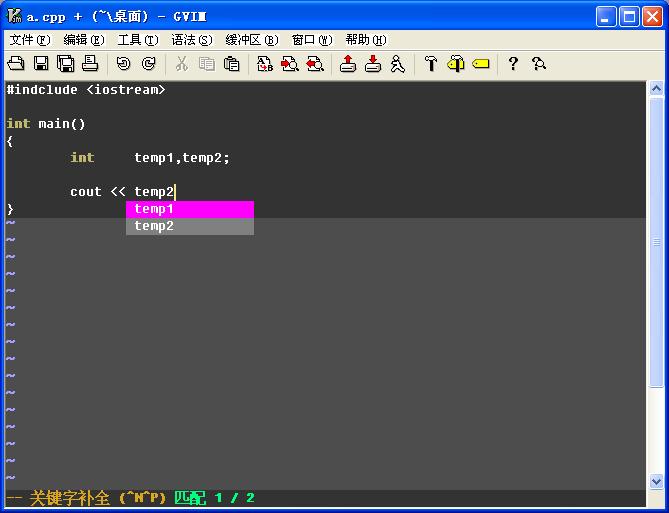The width and height of the screenshot is (669, 513).
Task: Click the vertical scrollbar thumb
Action: coord(656,242)
